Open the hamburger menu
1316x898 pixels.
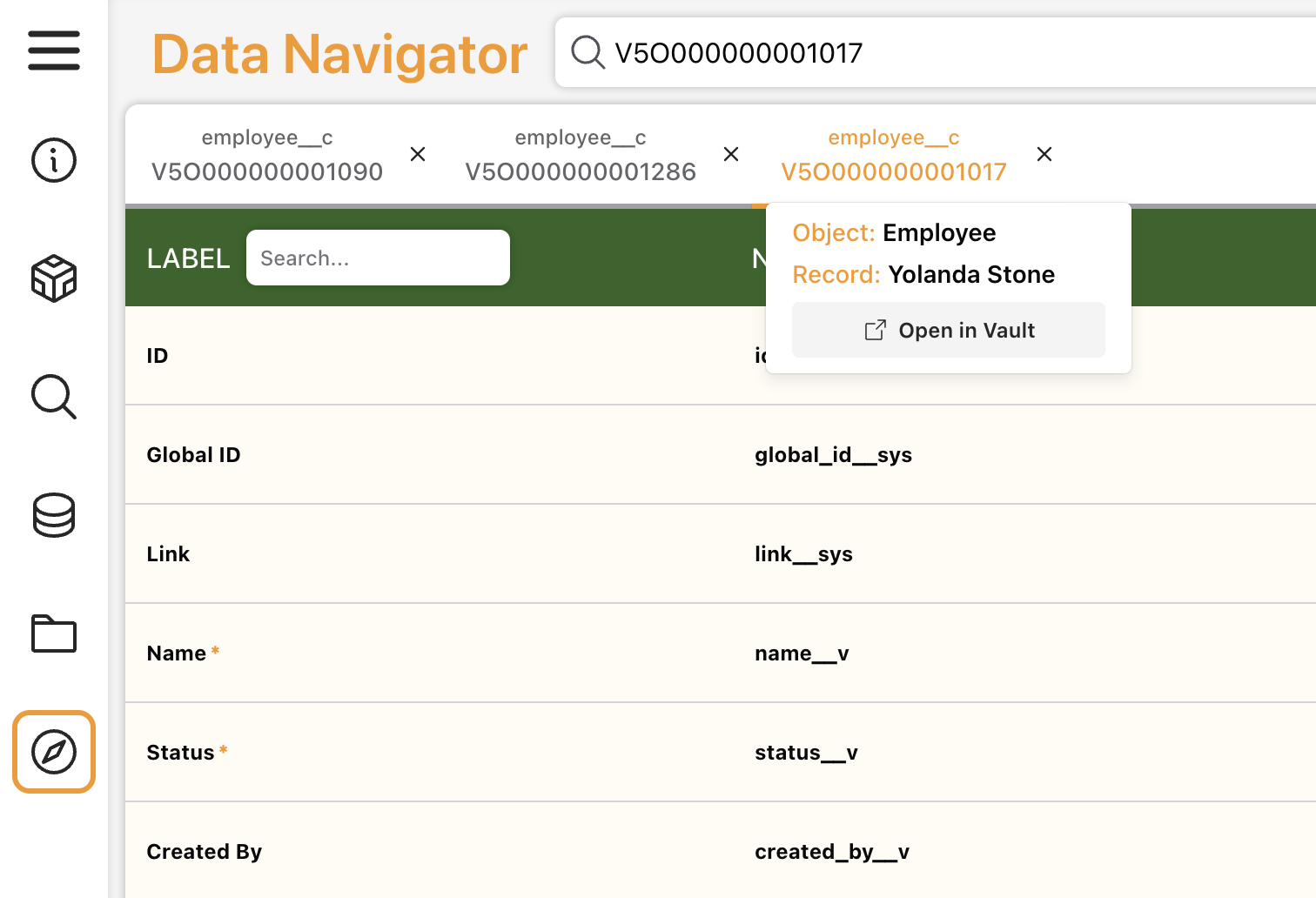click(54, 50)
